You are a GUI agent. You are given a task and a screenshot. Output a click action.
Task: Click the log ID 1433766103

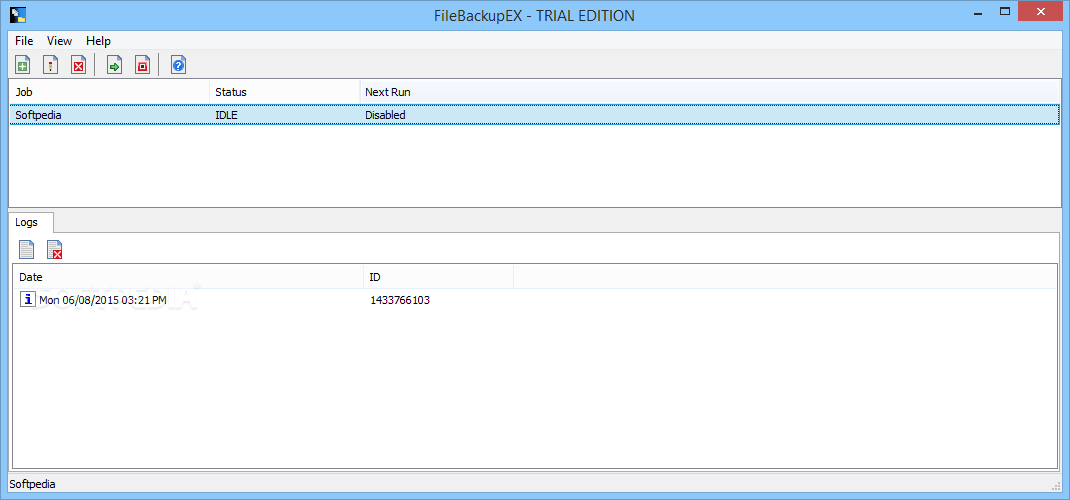point(400,299)
